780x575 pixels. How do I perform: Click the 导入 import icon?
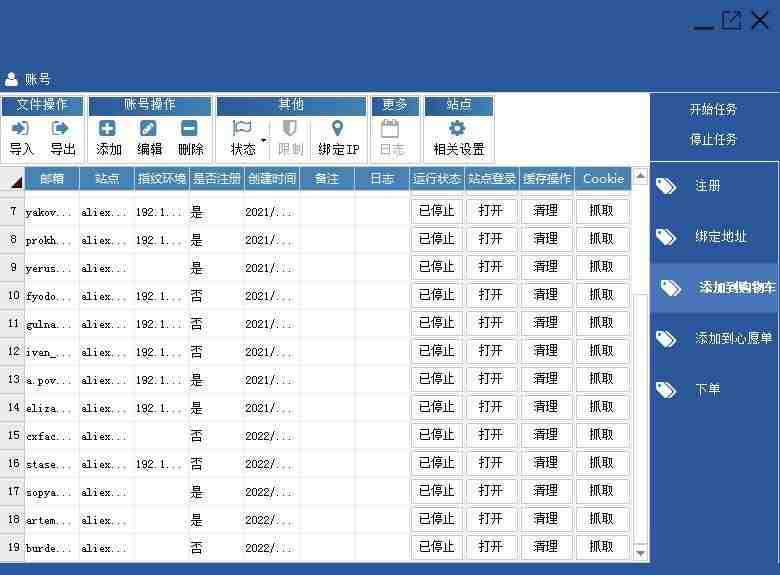tap(20, 129)
